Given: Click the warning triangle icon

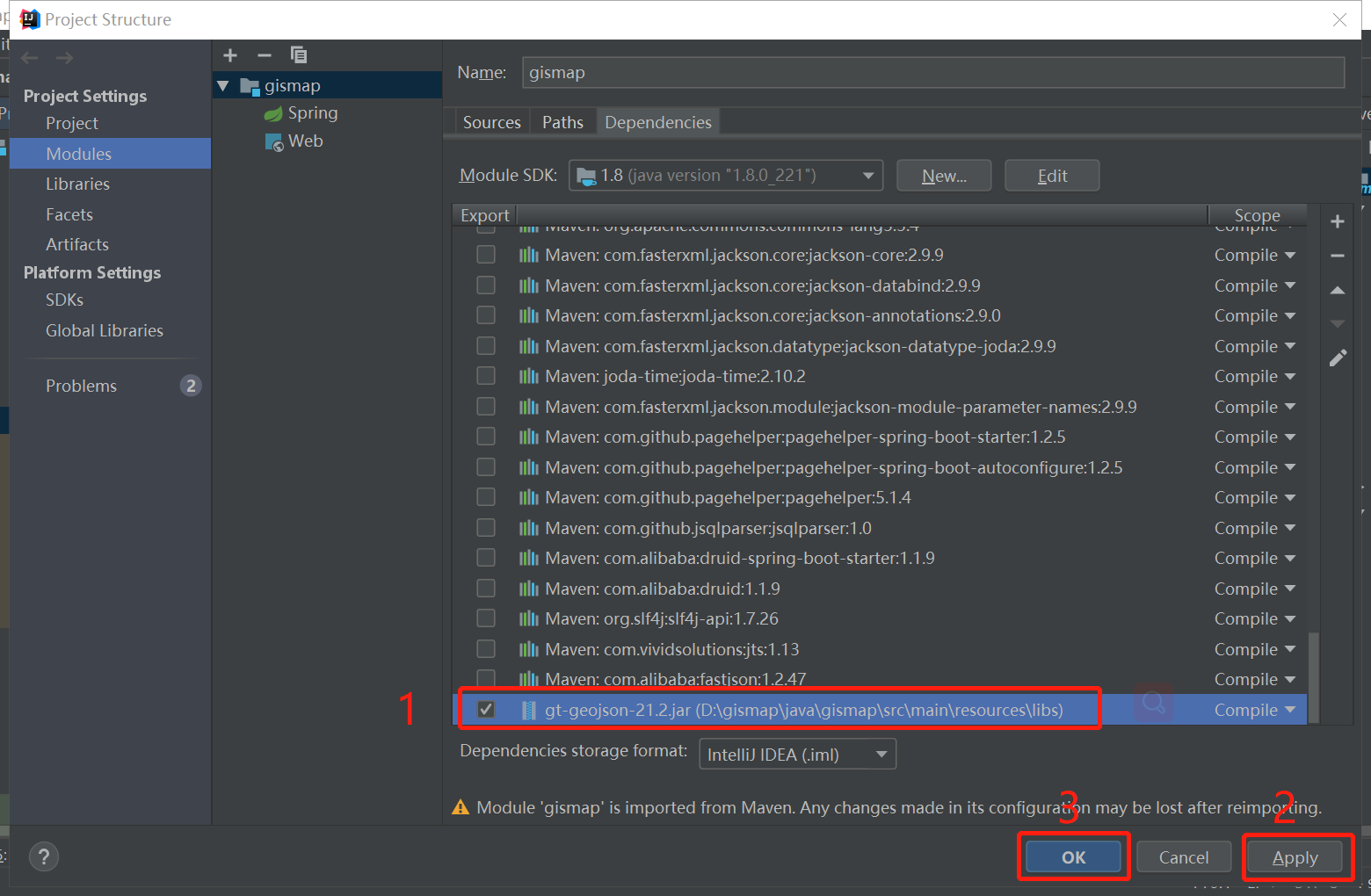Looking at the screenshot, I should click(x=461, y=807).
